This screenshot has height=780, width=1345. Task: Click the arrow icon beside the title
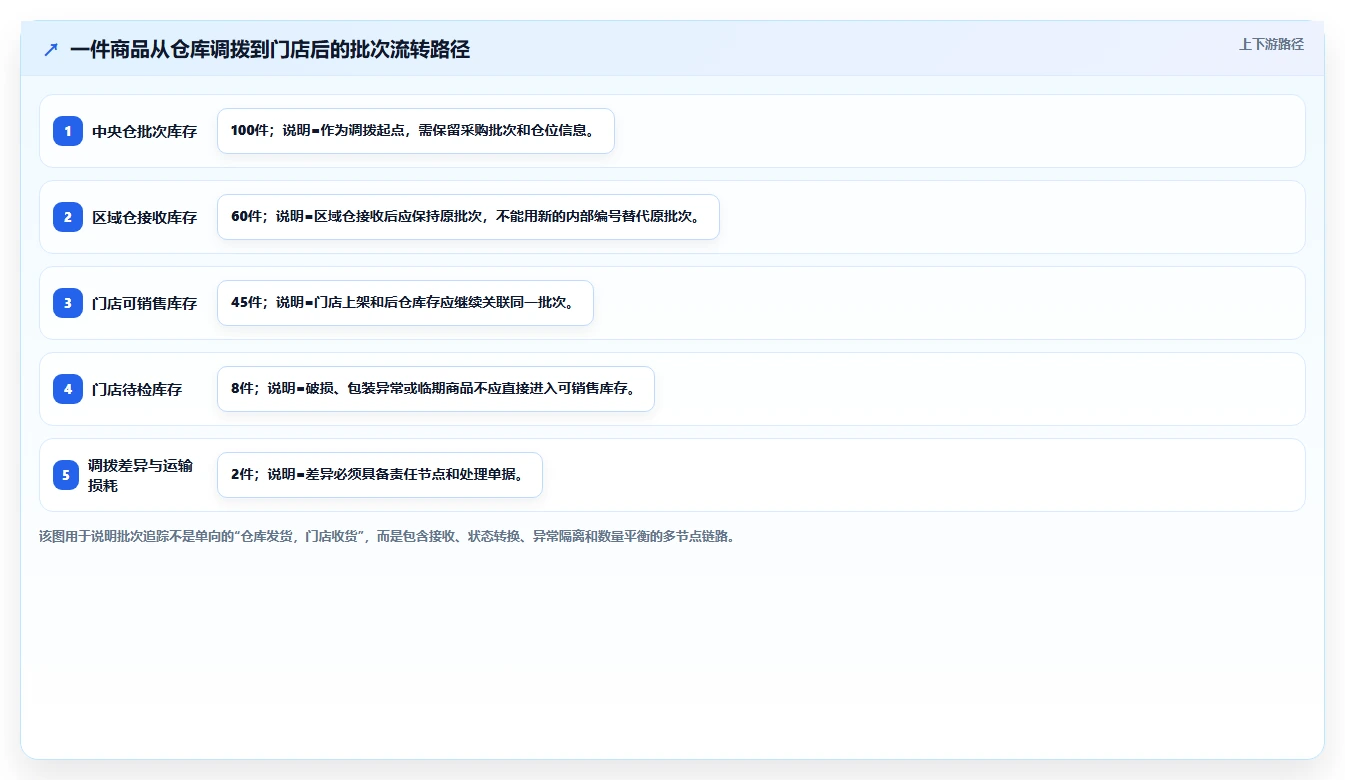click(51, 49)
